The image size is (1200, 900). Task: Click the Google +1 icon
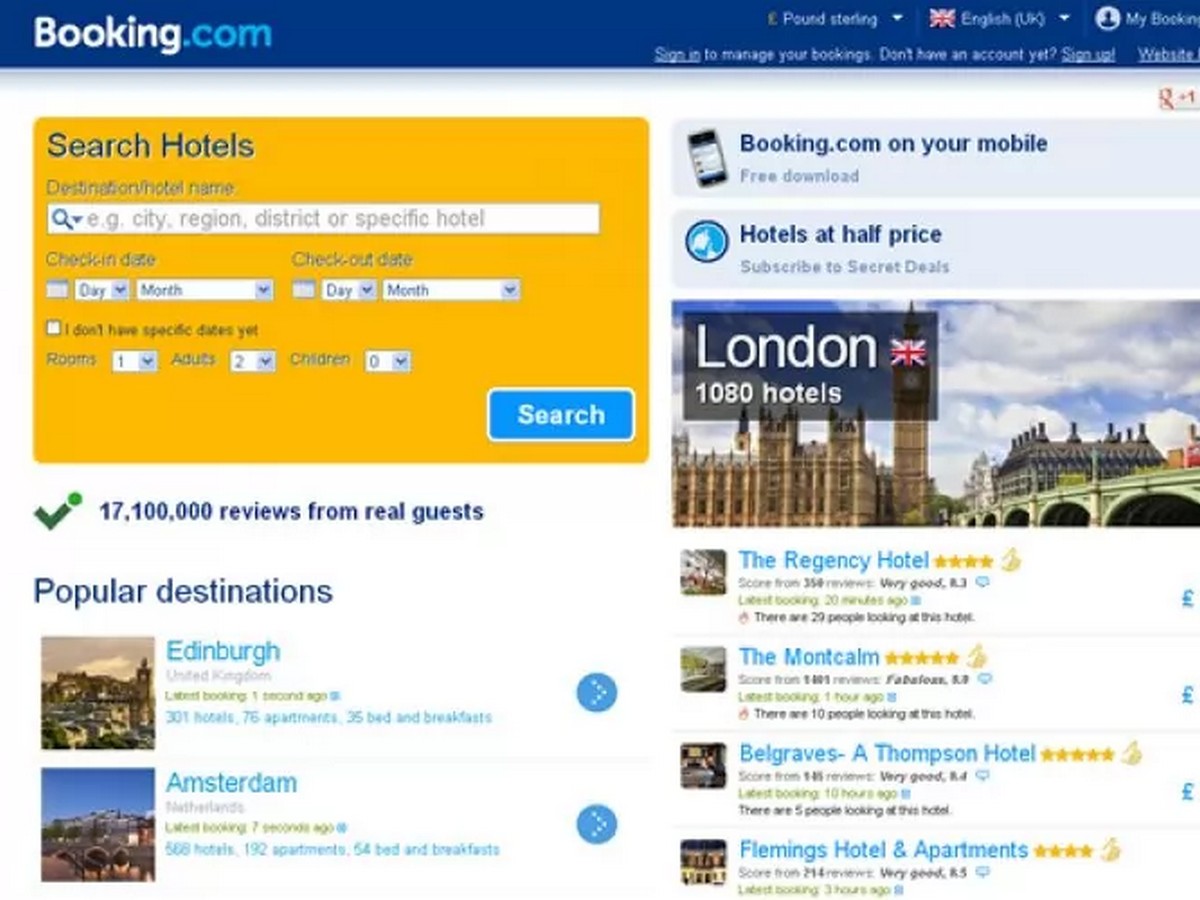click(1177, 98)
